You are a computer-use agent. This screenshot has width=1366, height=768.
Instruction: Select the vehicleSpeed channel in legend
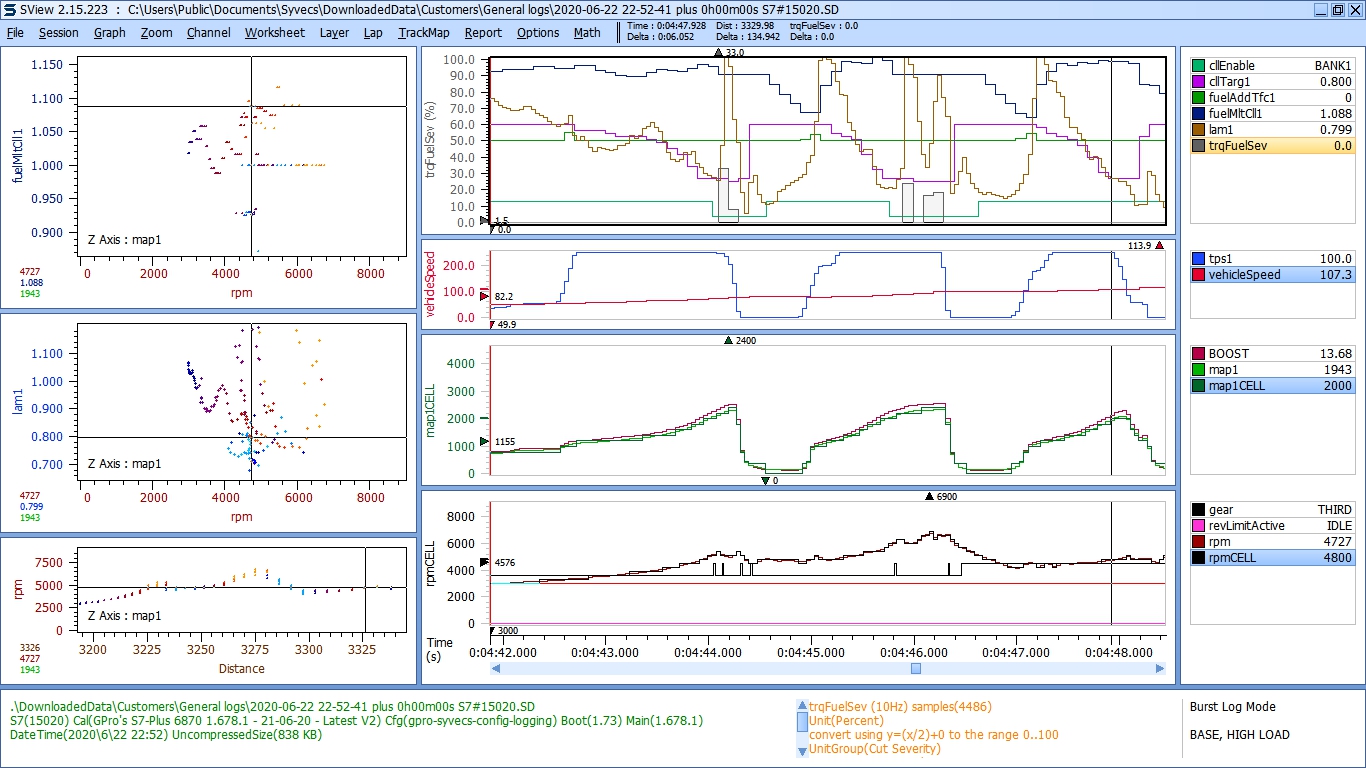[x=1272, y=274]
